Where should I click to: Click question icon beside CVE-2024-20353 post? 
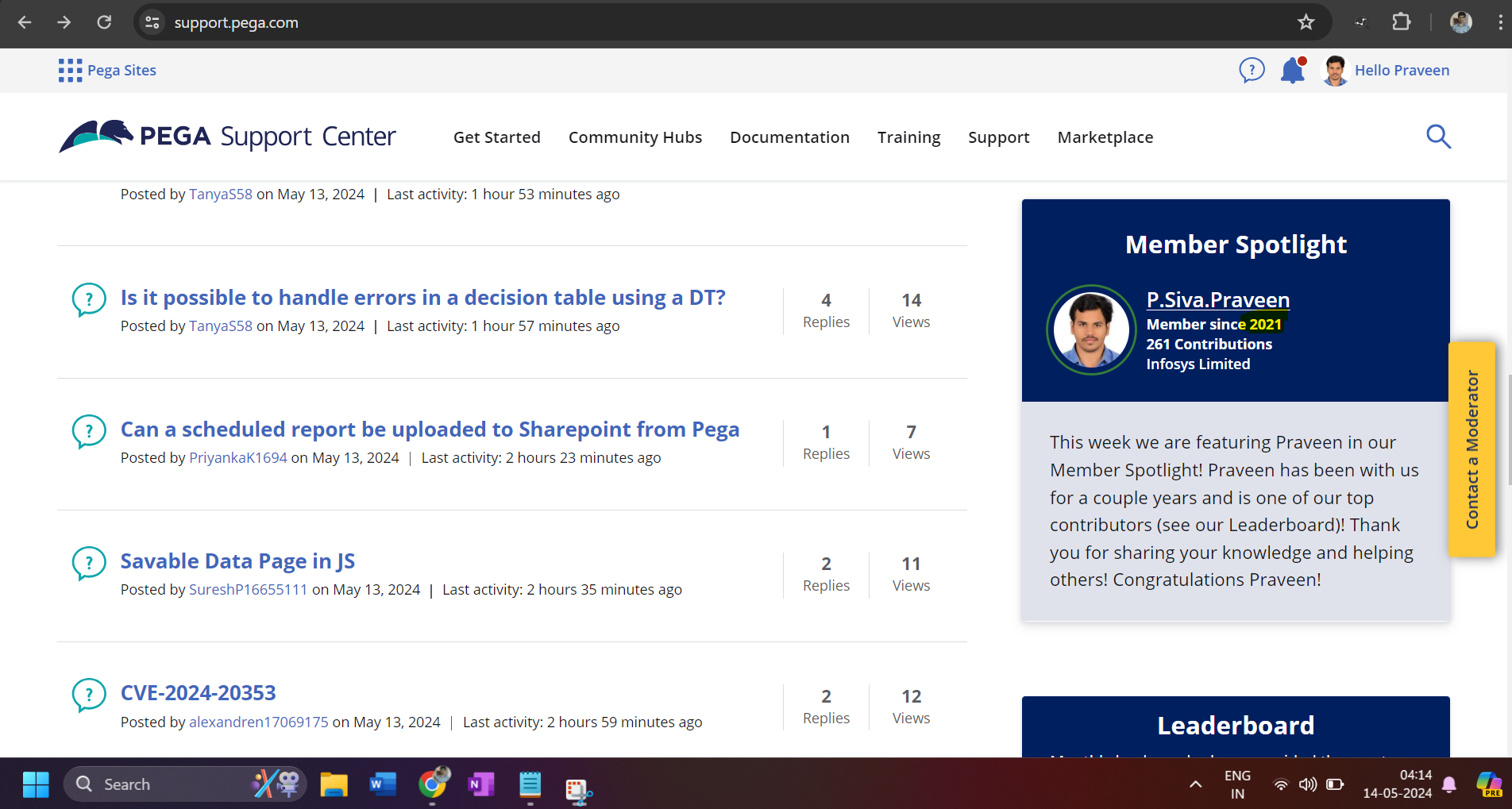tap(89, 695)
